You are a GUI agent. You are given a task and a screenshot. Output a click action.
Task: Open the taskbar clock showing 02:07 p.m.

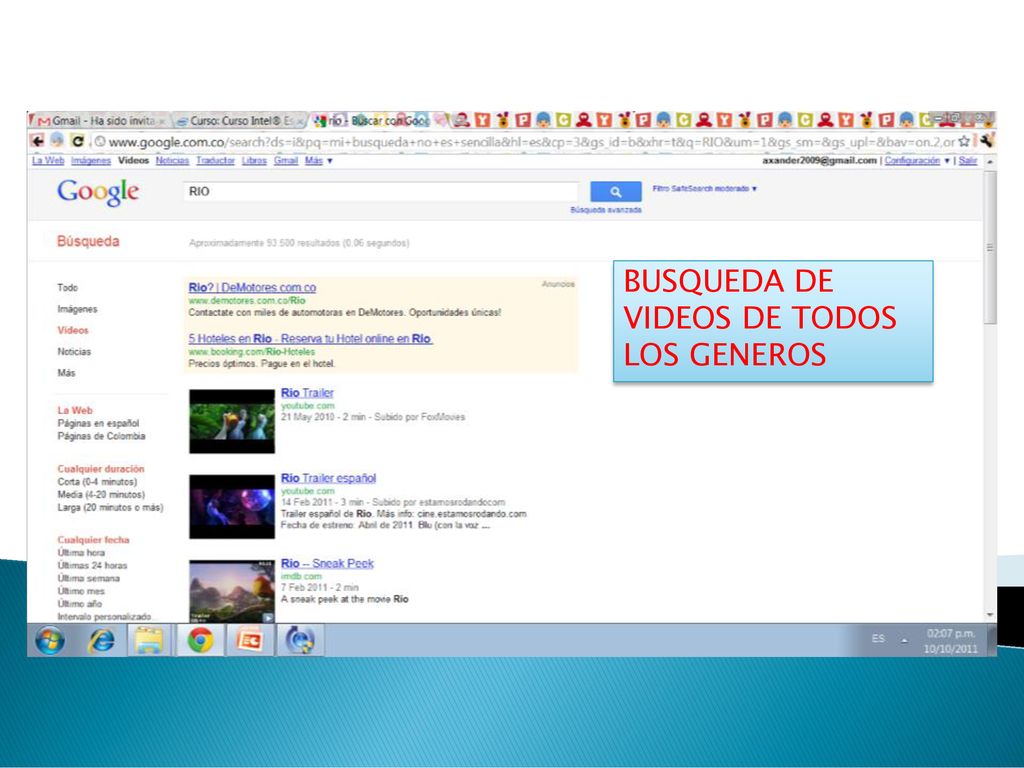coord(951,641)
